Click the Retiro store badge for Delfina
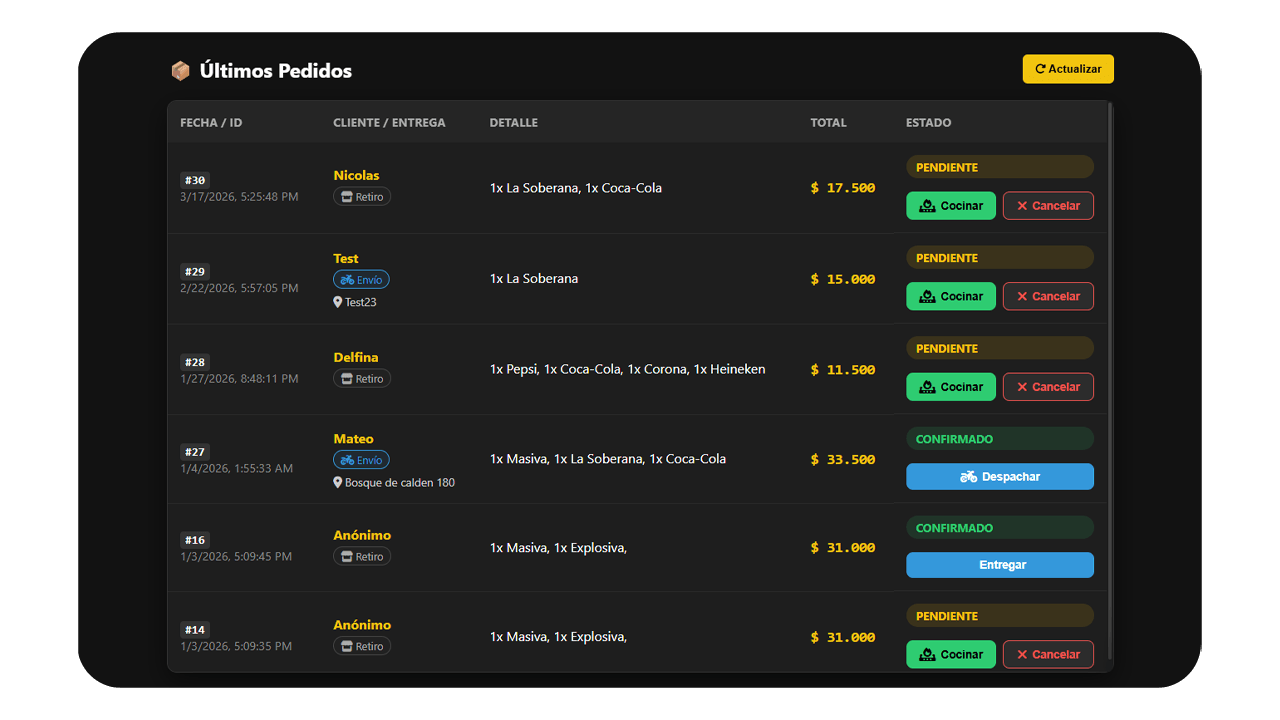1280x720 pixels. pos(362,379)
